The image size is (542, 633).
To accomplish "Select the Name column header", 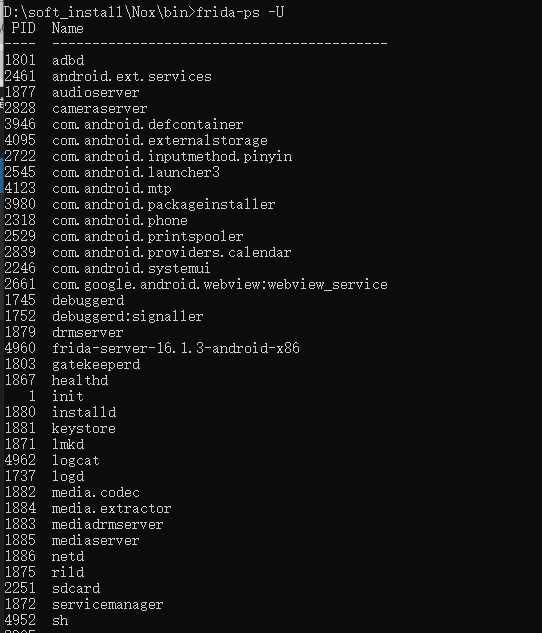I will [67, 28].
